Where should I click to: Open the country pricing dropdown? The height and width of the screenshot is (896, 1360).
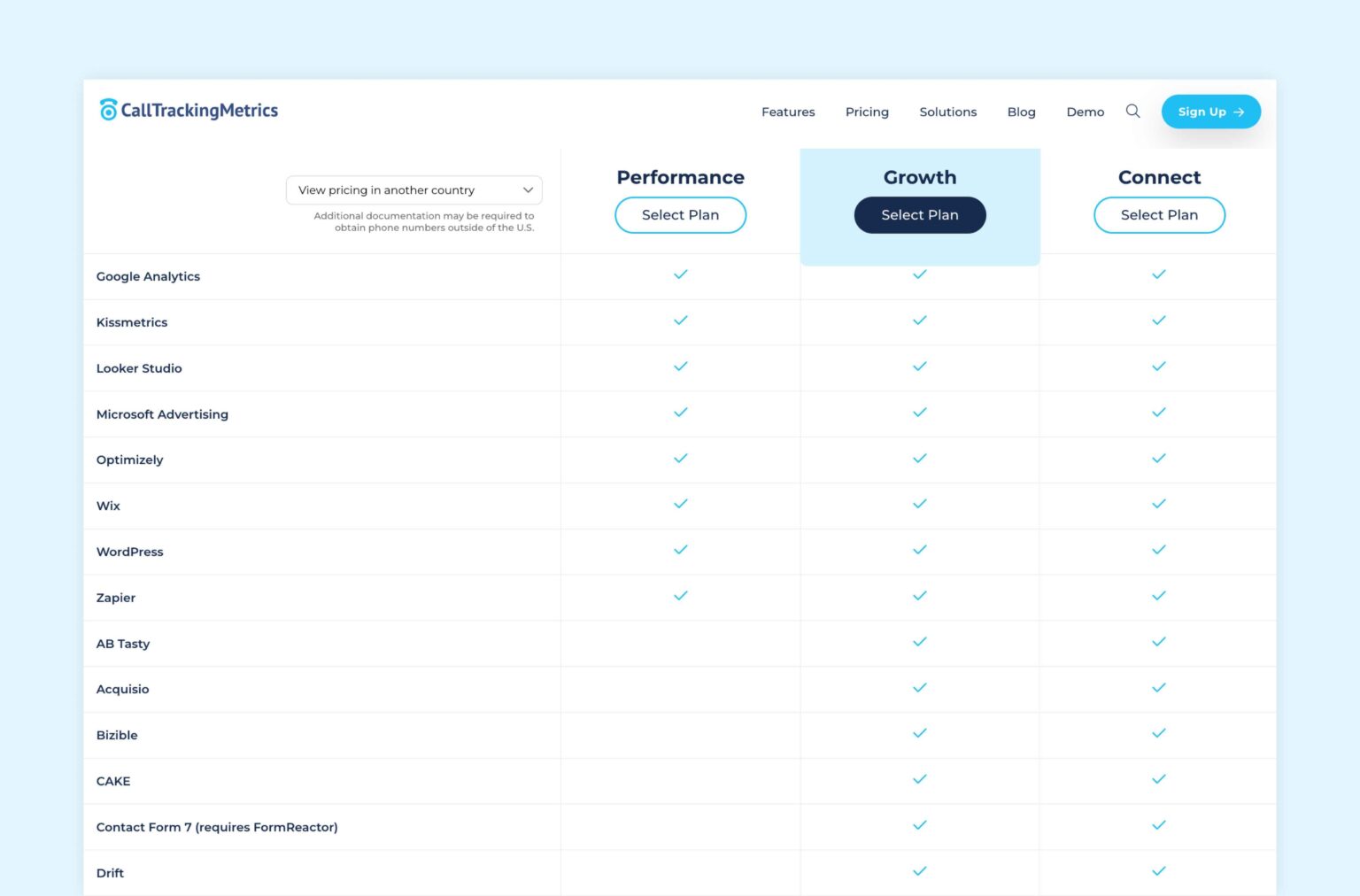coord(413,189)
